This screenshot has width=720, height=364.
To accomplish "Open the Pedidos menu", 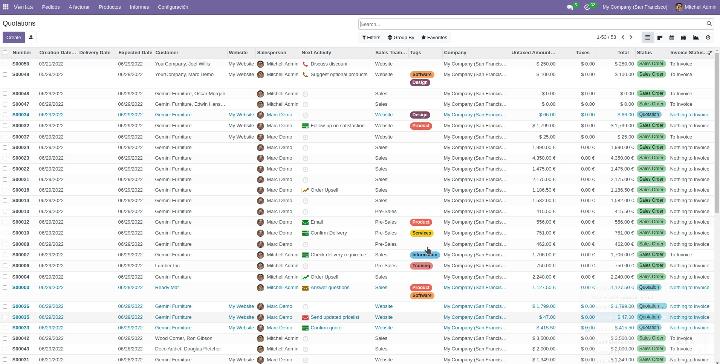I will tap(51, 7).
